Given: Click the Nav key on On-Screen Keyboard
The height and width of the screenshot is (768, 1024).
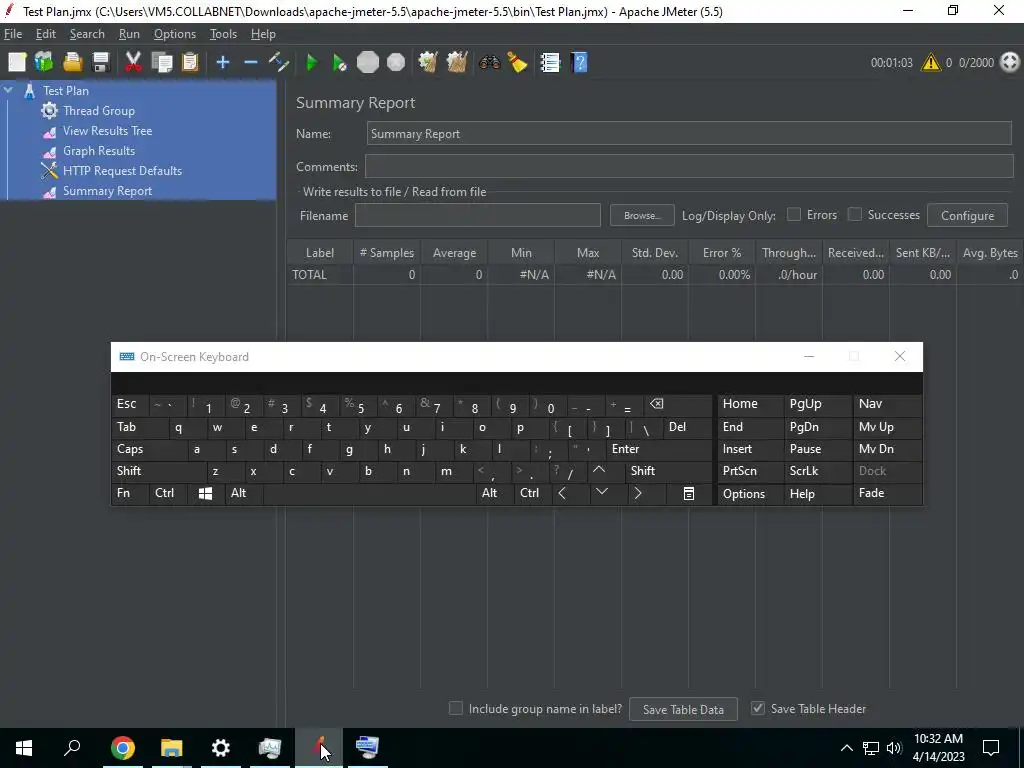Looking at the screenshot, I should 888,404.
